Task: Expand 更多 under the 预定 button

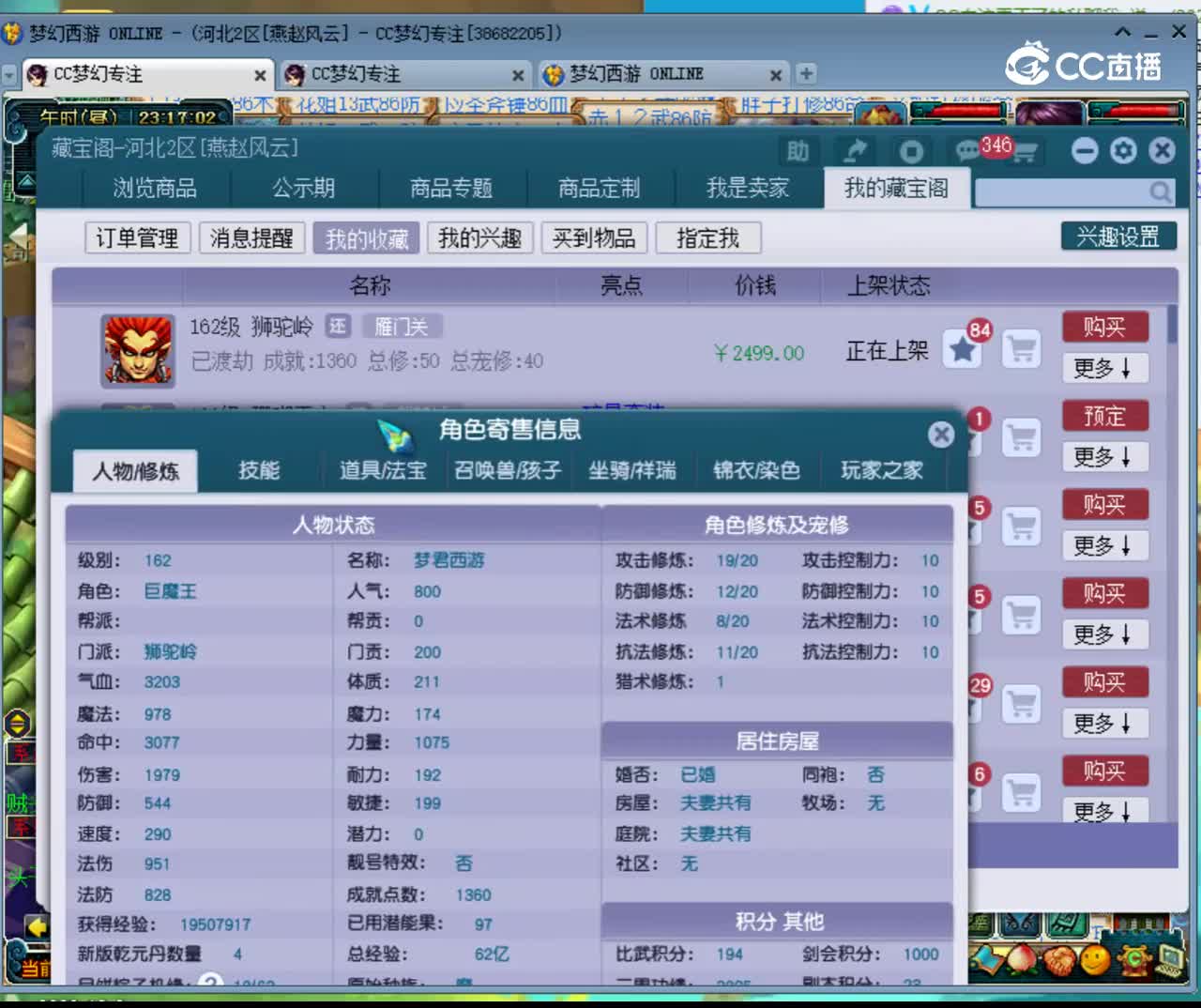Action: coord(1104,457)
